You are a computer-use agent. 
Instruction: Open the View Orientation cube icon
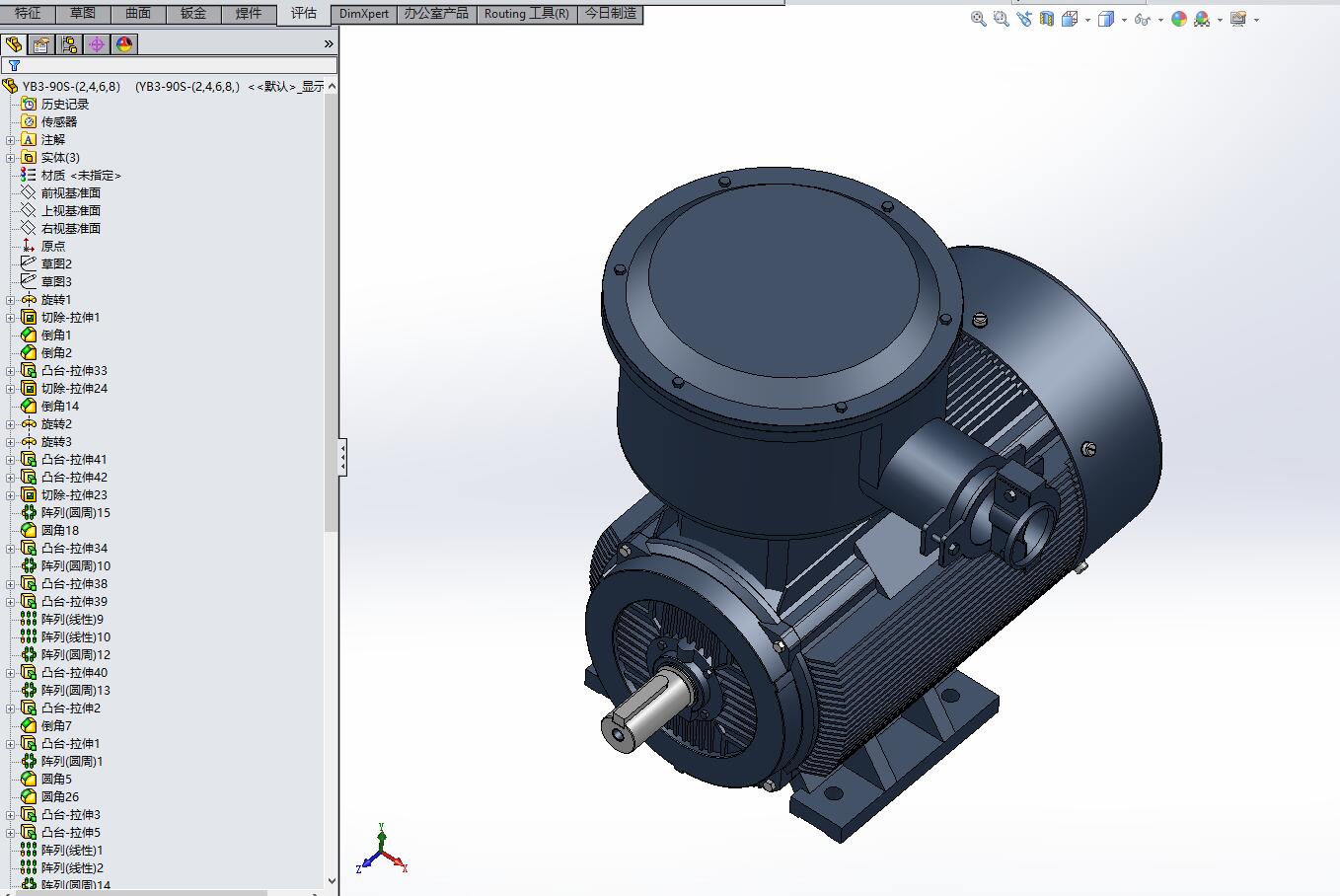pyautogui.click(x=1070, y=19)
